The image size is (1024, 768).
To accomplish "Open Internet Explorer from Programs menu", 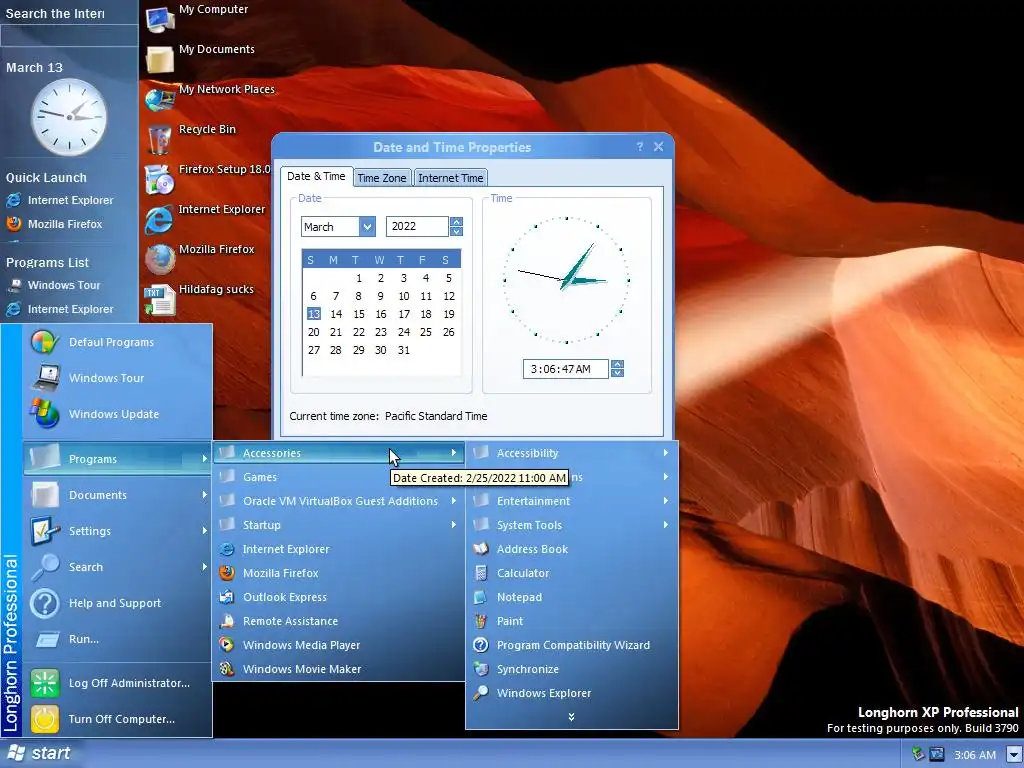I will (x=338, y=549).
